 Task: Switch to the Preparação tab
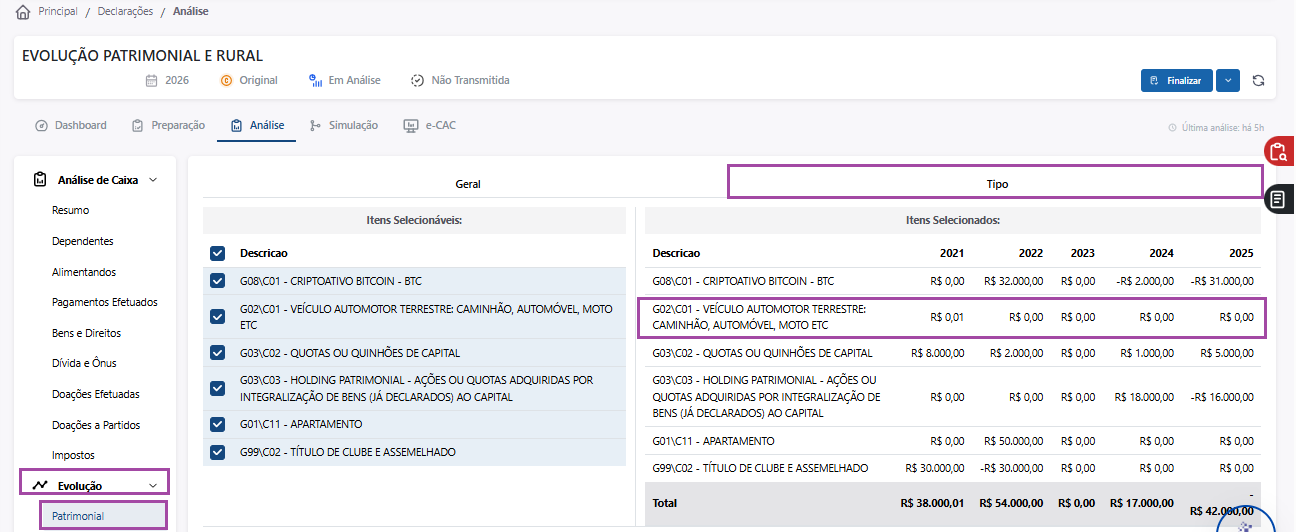click(168, 126)
